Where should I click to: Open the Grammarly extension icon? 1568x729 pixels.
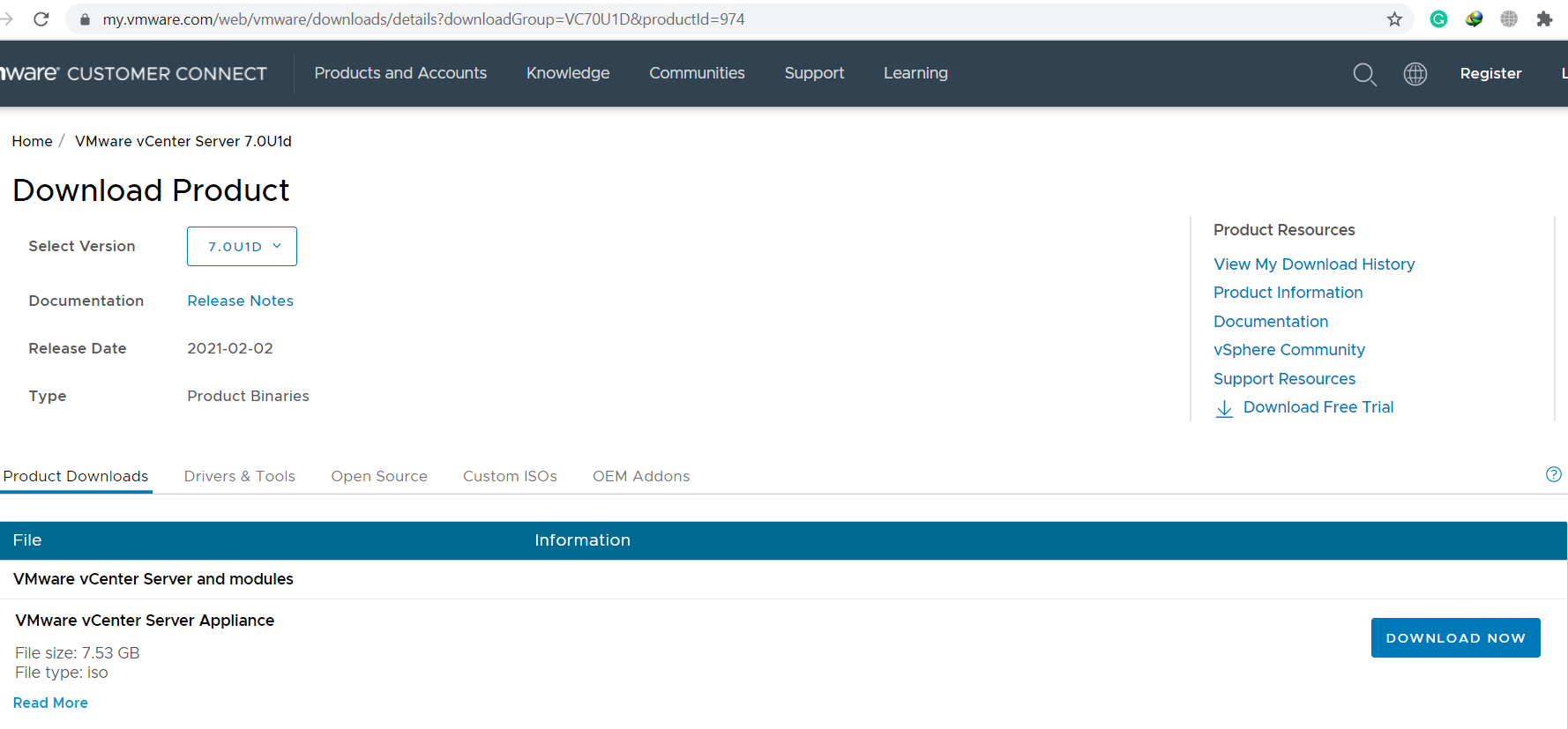point(1438,19)
